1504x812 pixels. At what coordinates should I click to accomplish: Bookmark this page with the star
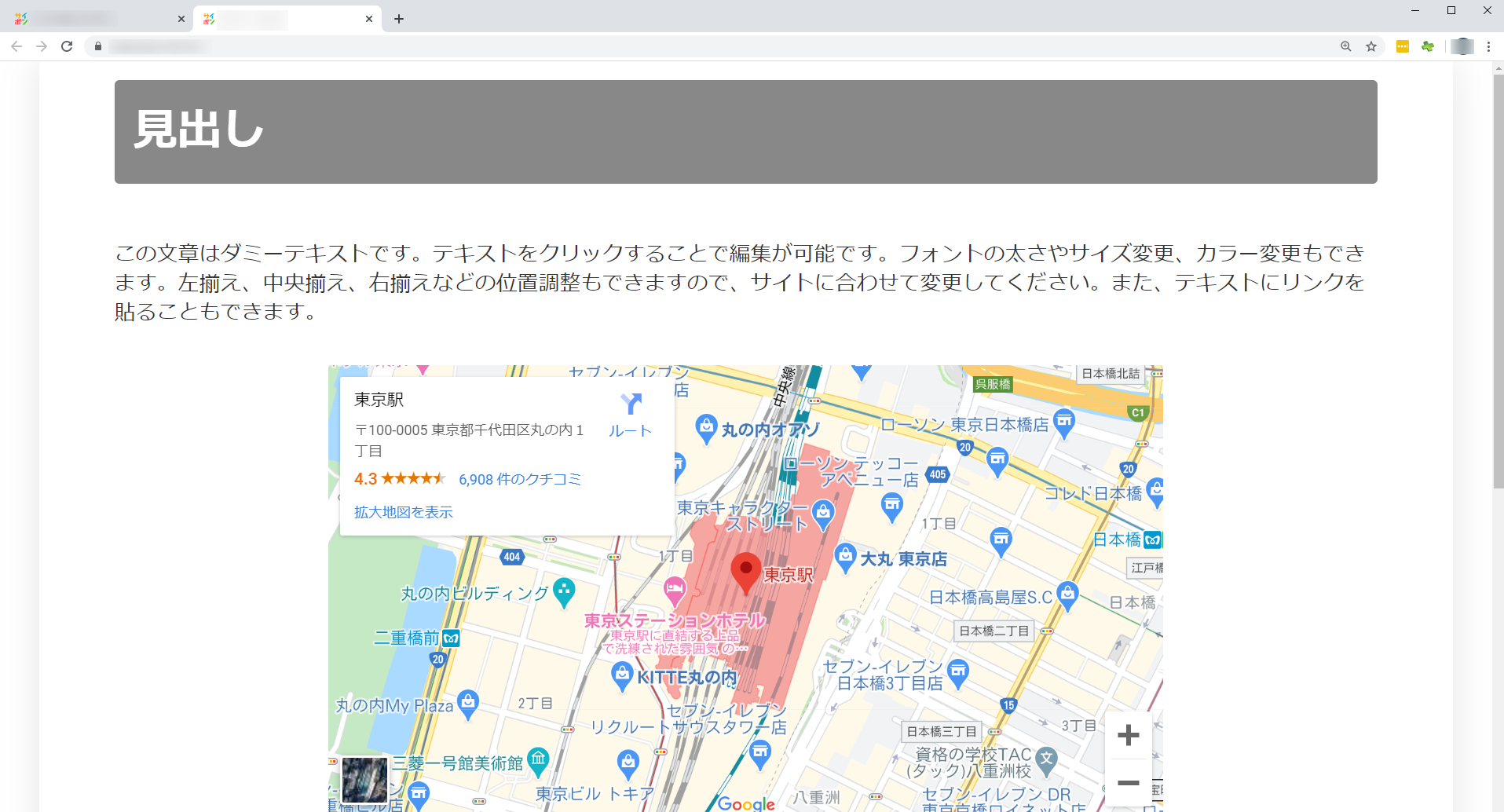click(1371, 46)
